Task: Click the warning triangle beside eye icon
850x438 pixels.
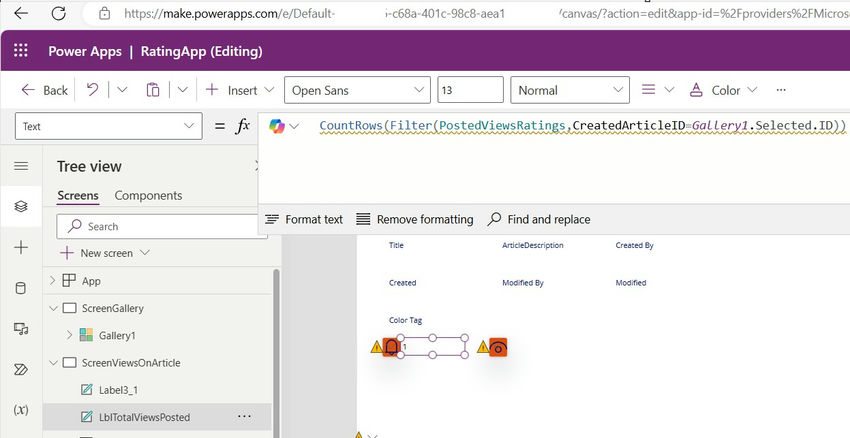Action: pyautogui.click(x=482, y=347)
